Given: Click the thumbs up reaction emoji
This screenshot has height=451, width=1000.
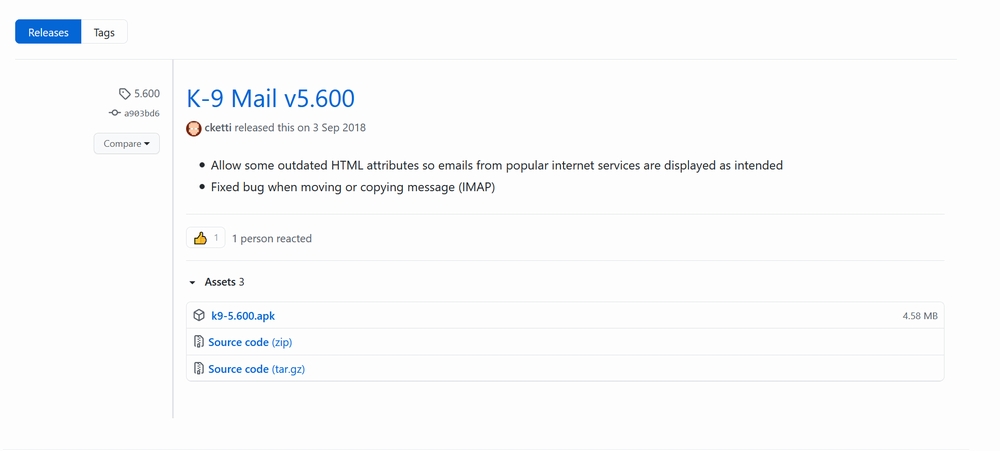Looking at the screenshot, I should pyautogui.click(x=200, y=238).
